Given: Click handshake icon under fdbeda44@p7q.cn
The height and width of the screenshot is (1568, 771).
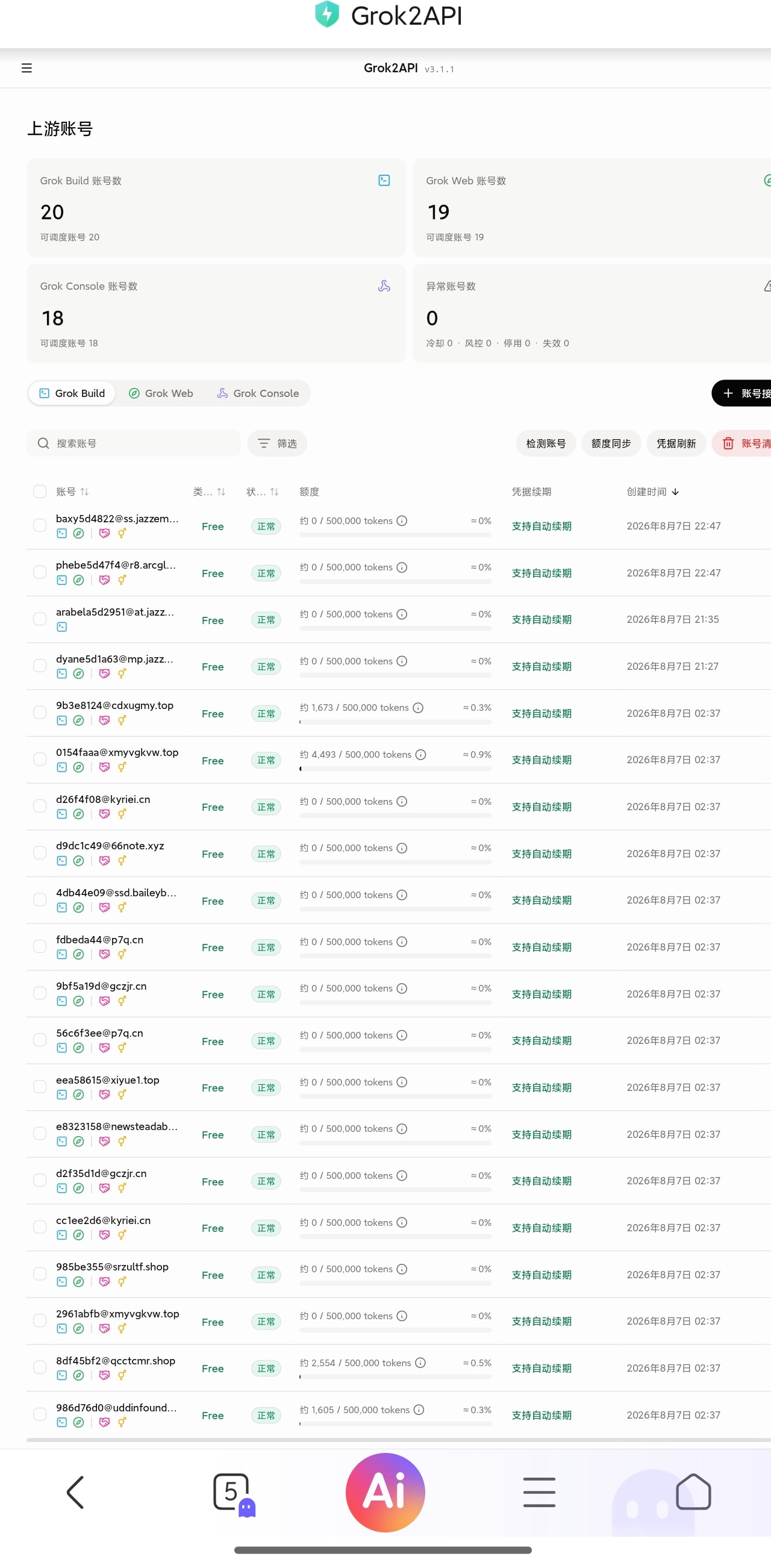Looking at the screenshot, I should (x=105, y=954).
